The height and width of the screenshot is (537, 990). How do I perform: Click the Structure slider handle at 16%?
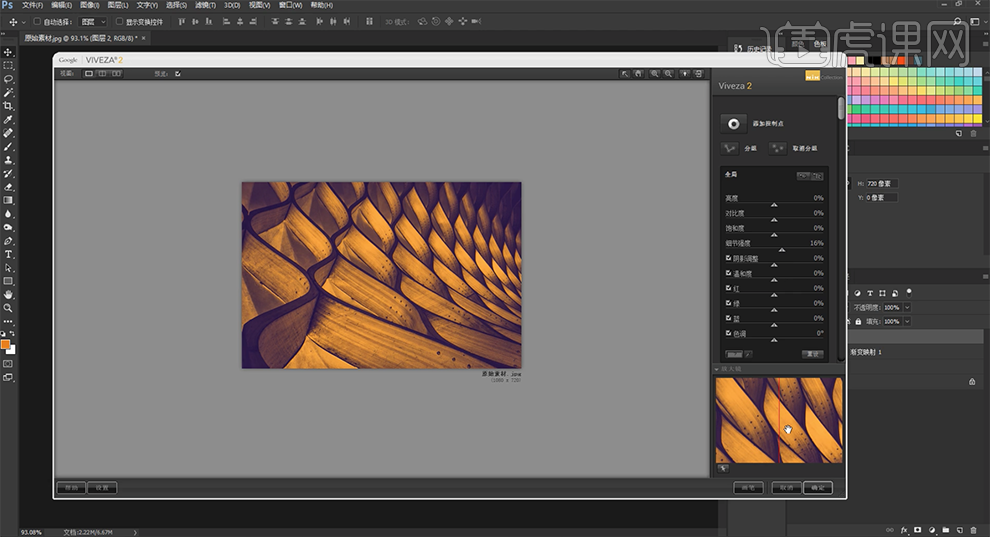coord(782,250)
